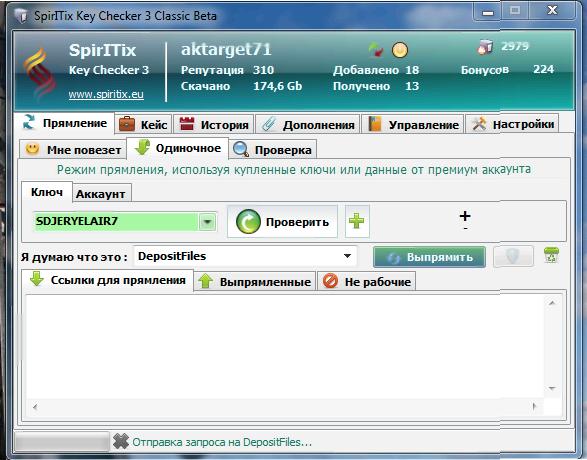Switch to the Аккаунт tab
Viewport: 587px width, 460px height.
tap(101, 194)
